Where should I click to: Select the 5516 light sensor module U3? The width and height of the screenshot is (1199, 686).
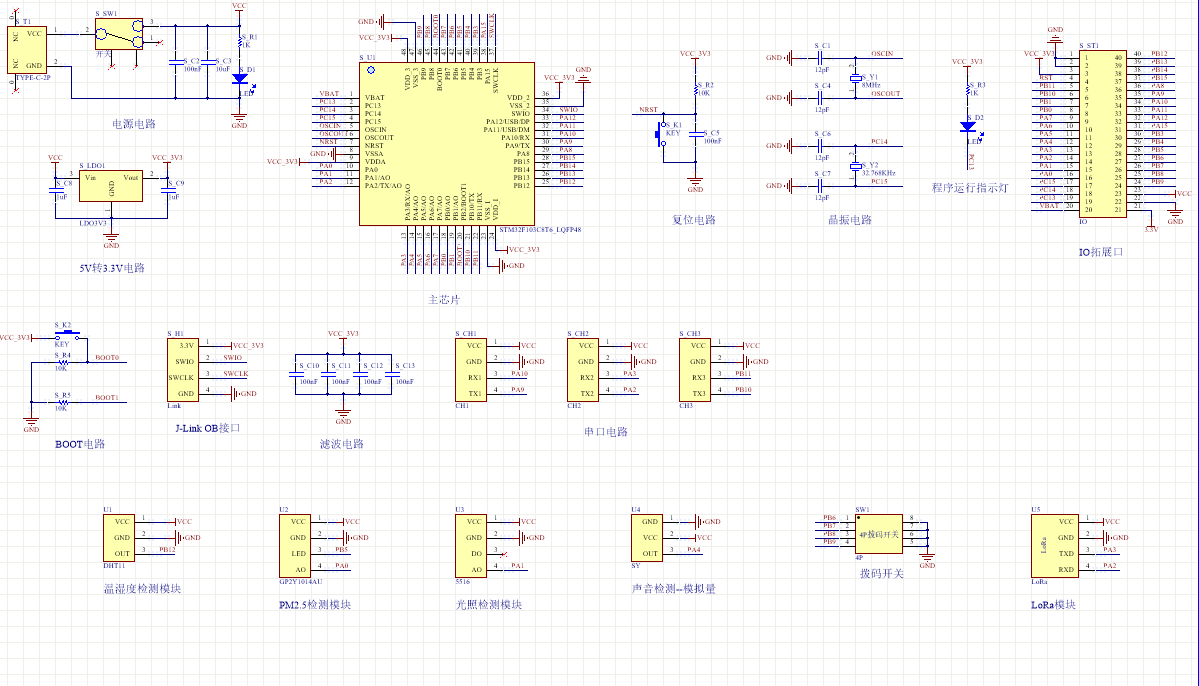470,546
